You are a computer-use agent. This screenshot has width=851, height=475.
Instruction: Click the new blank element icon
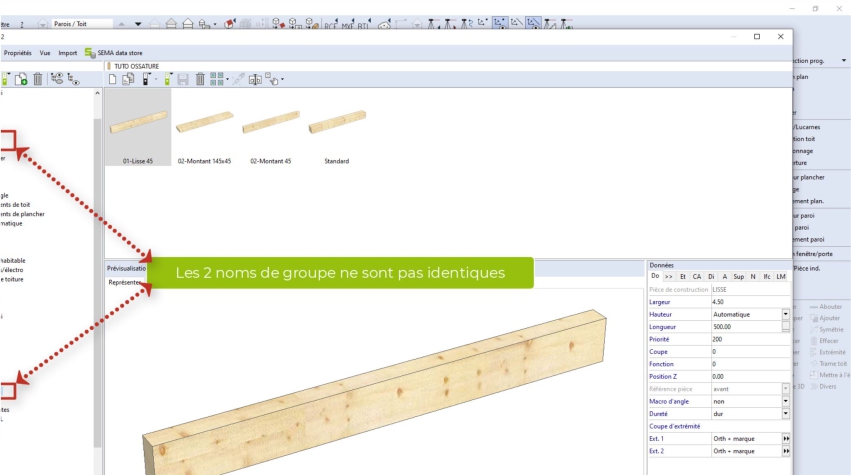coord(113,79)
